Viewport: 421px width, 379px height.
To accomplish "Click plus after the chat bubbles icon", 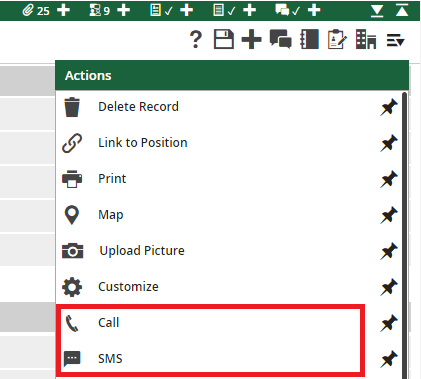I will (314, 10).
